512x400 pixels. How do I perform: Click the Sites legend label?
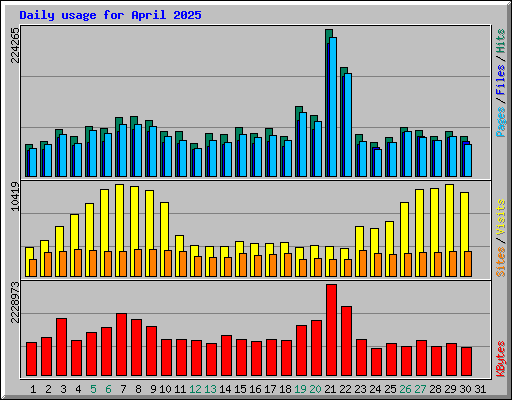[501, 262]
